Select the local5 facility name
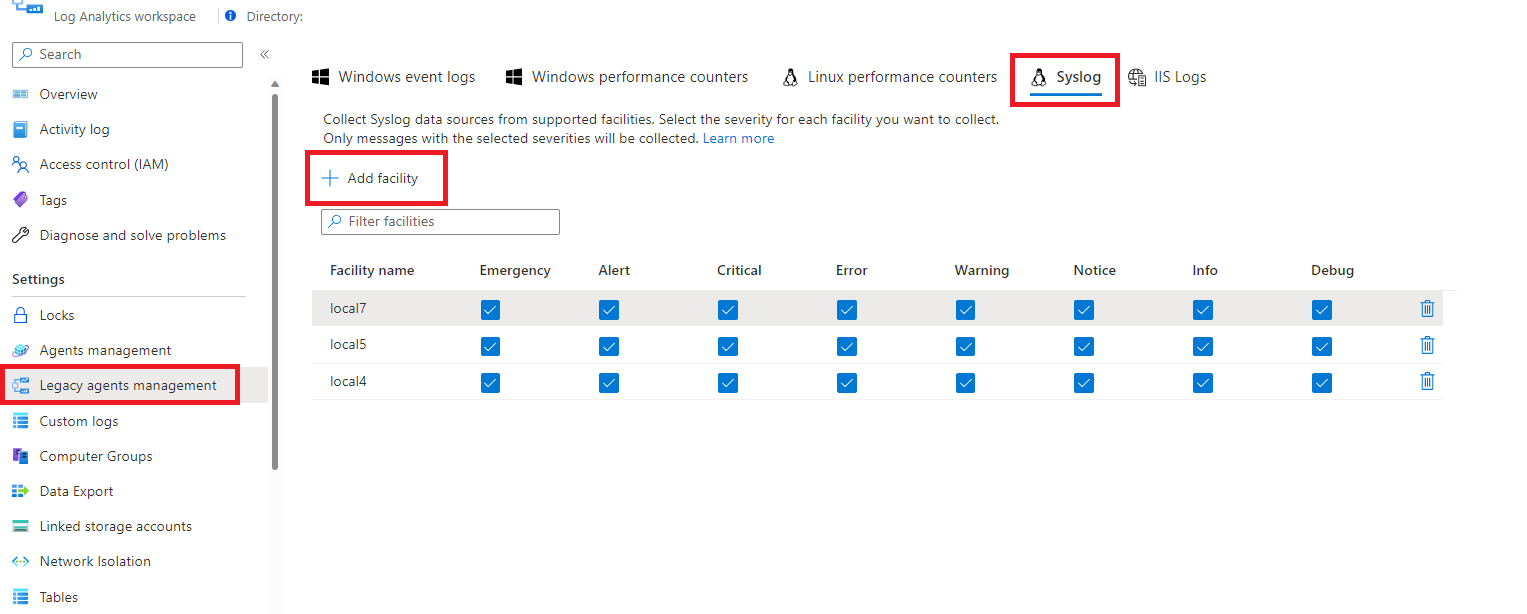 point(349,344)
